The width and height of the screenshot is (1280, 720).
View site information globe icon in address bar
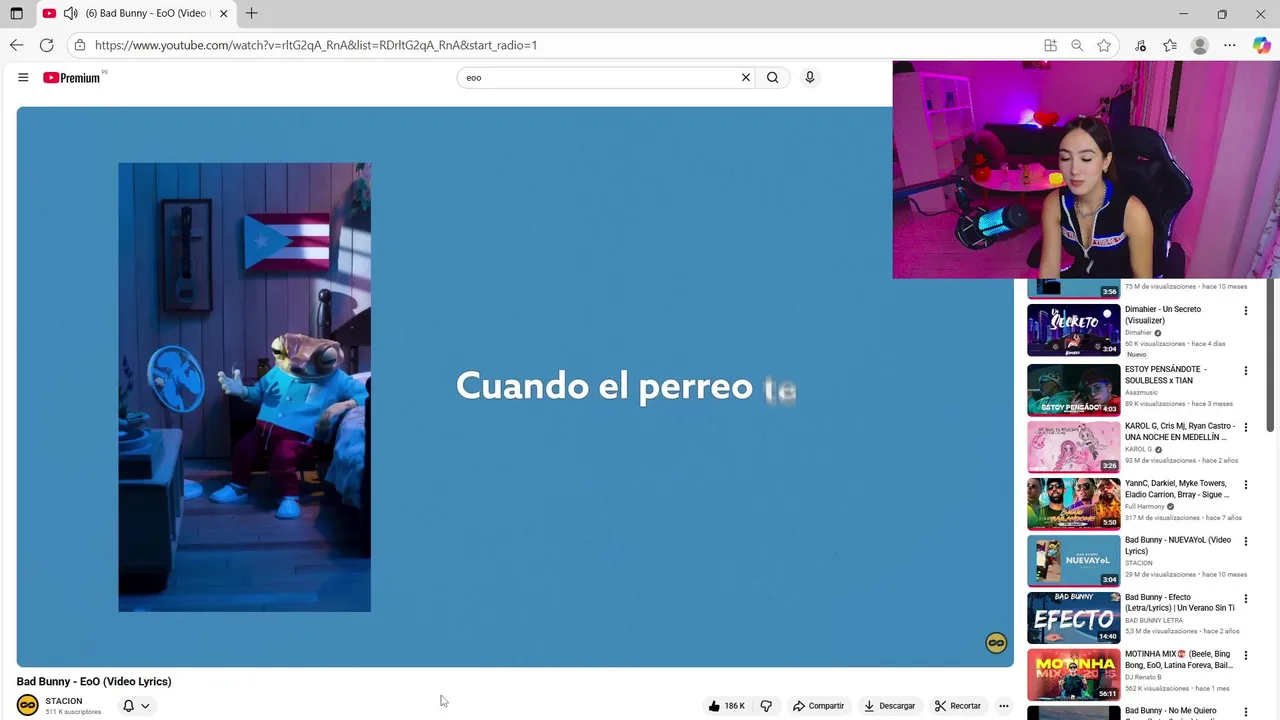tap(80, 45)
